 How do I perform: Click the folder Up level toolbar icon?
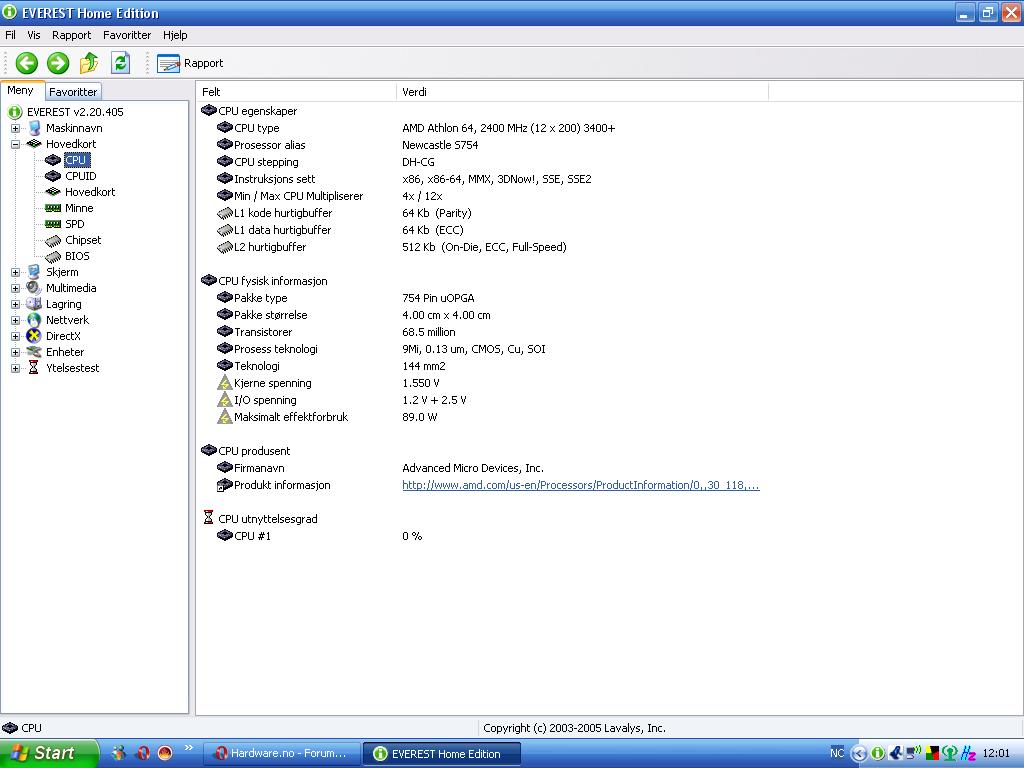coord(89,63)
